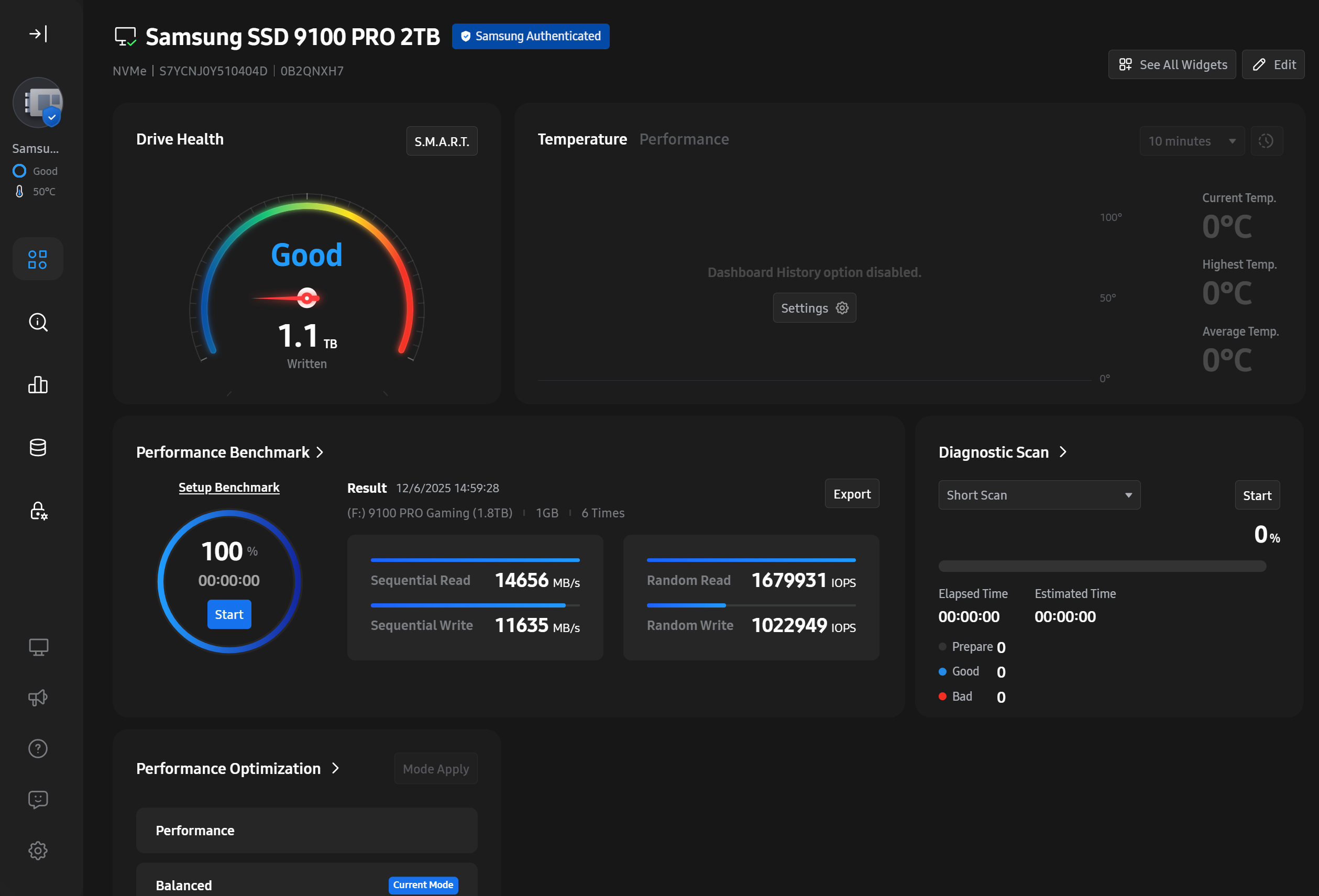Open the gear settings icon in sidebar
This screenshot has width=1319, height=896.
pyautogui.click(x=38, y=850)
